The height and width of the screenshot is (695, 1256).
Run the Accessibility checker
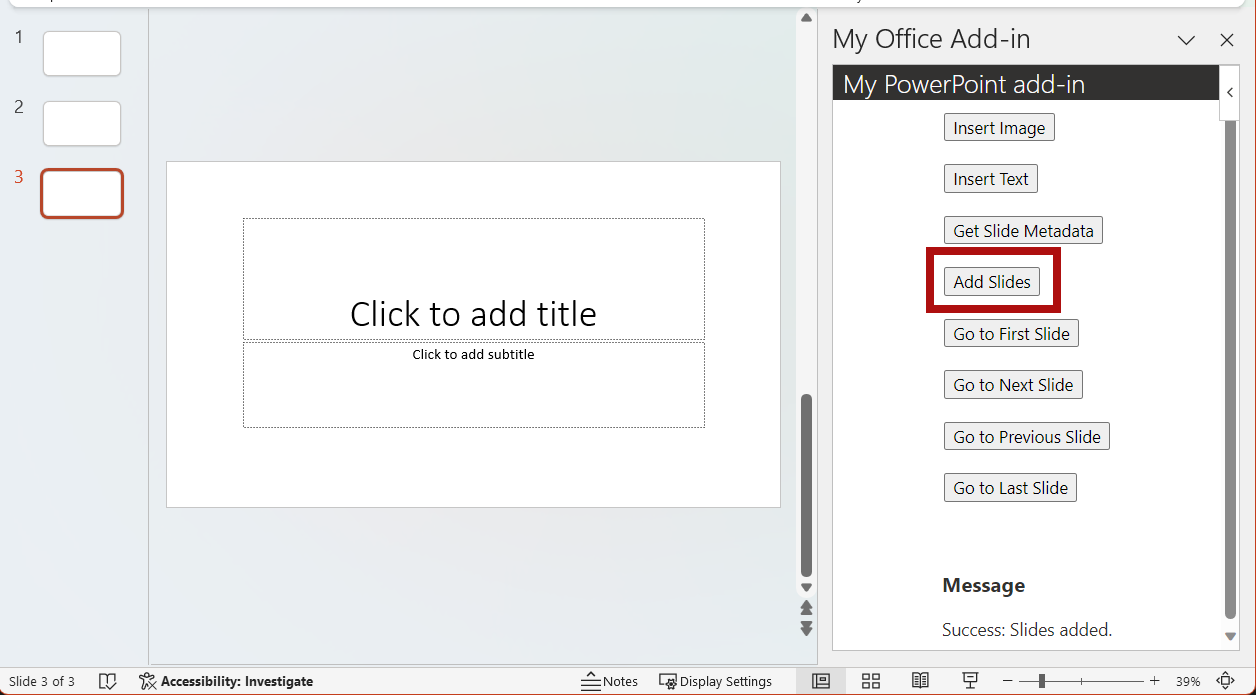[x=226, y=681]
